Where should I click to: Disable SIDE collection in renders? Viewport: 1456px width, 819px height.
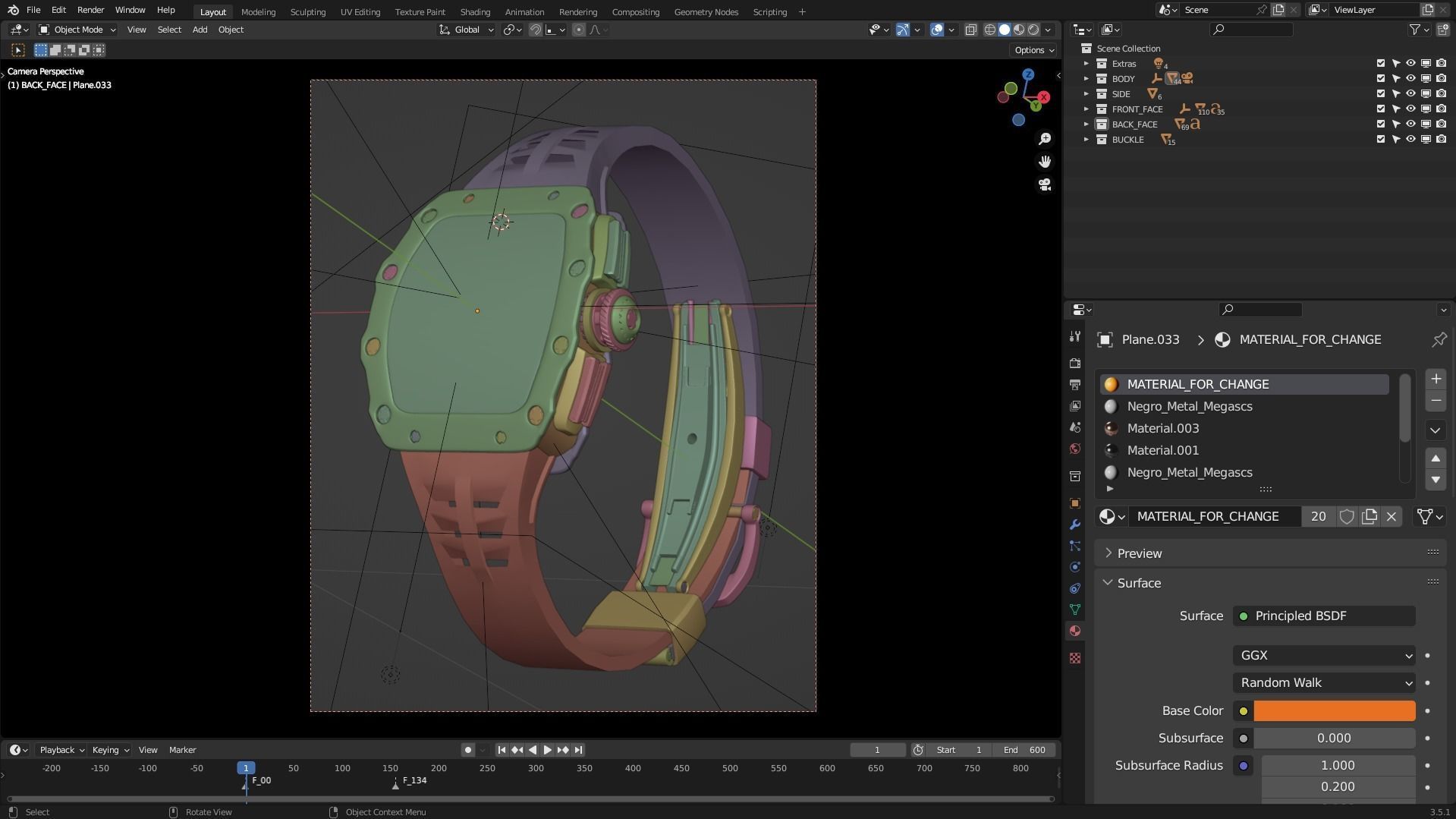(1441, 93)
